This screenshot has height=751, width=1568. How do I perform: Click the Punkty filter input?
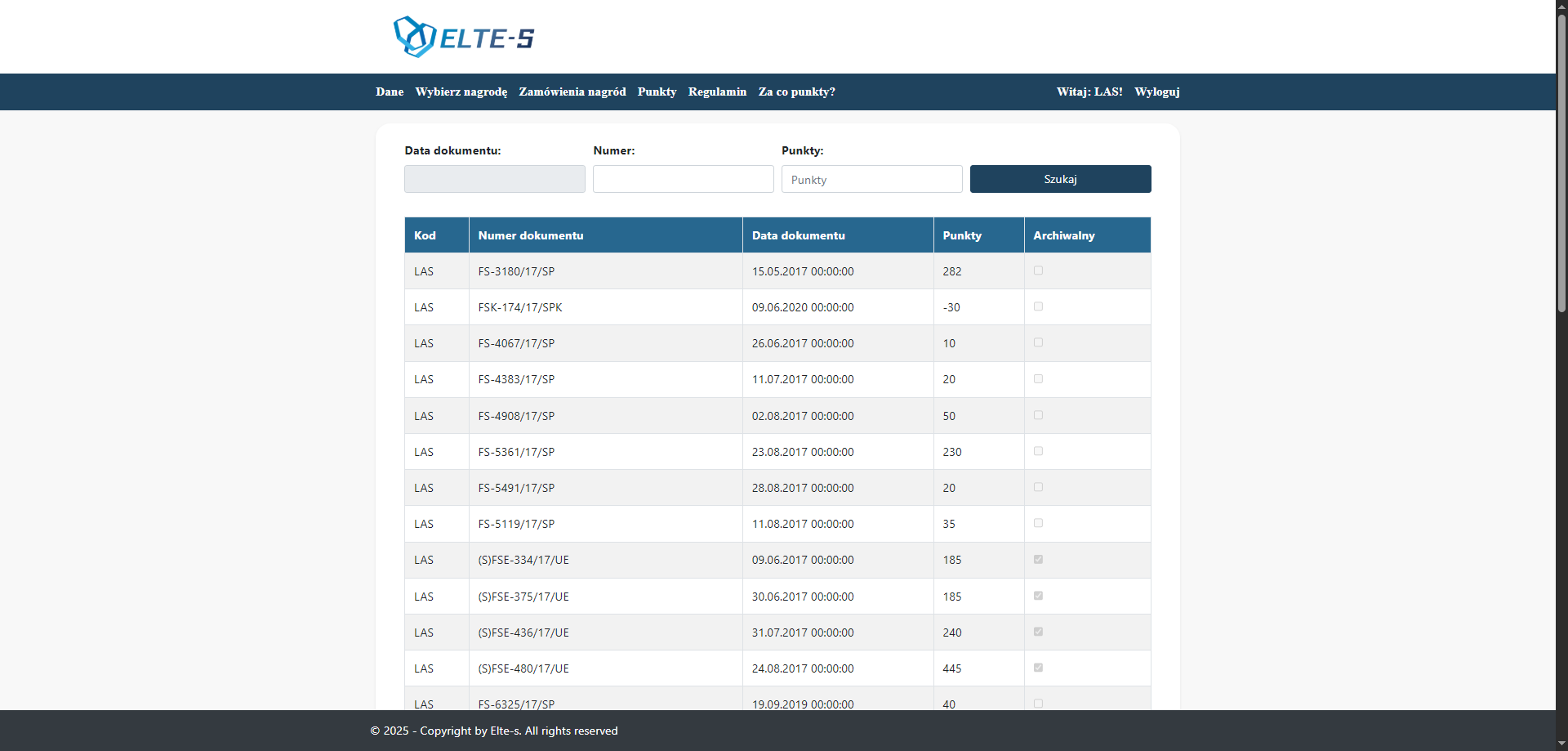[x=871, y=179]
